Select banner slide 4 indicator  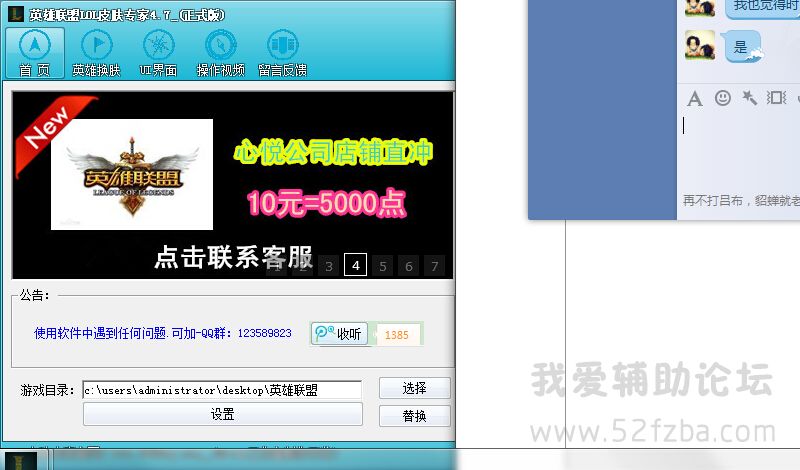356,265
